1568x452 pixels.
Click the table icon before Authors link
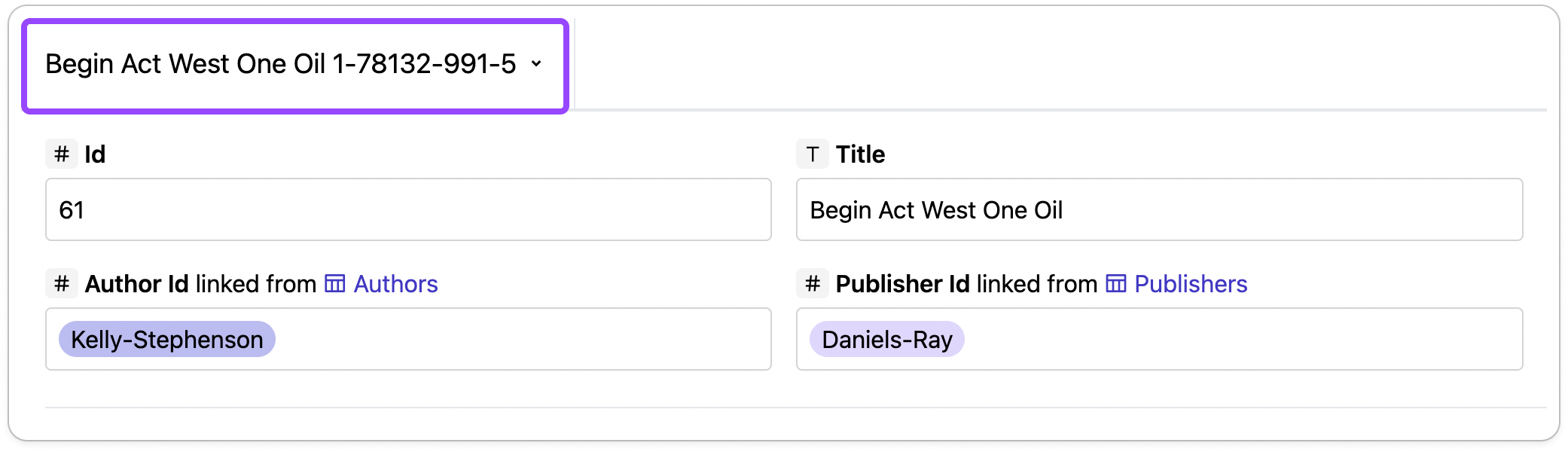335,284
